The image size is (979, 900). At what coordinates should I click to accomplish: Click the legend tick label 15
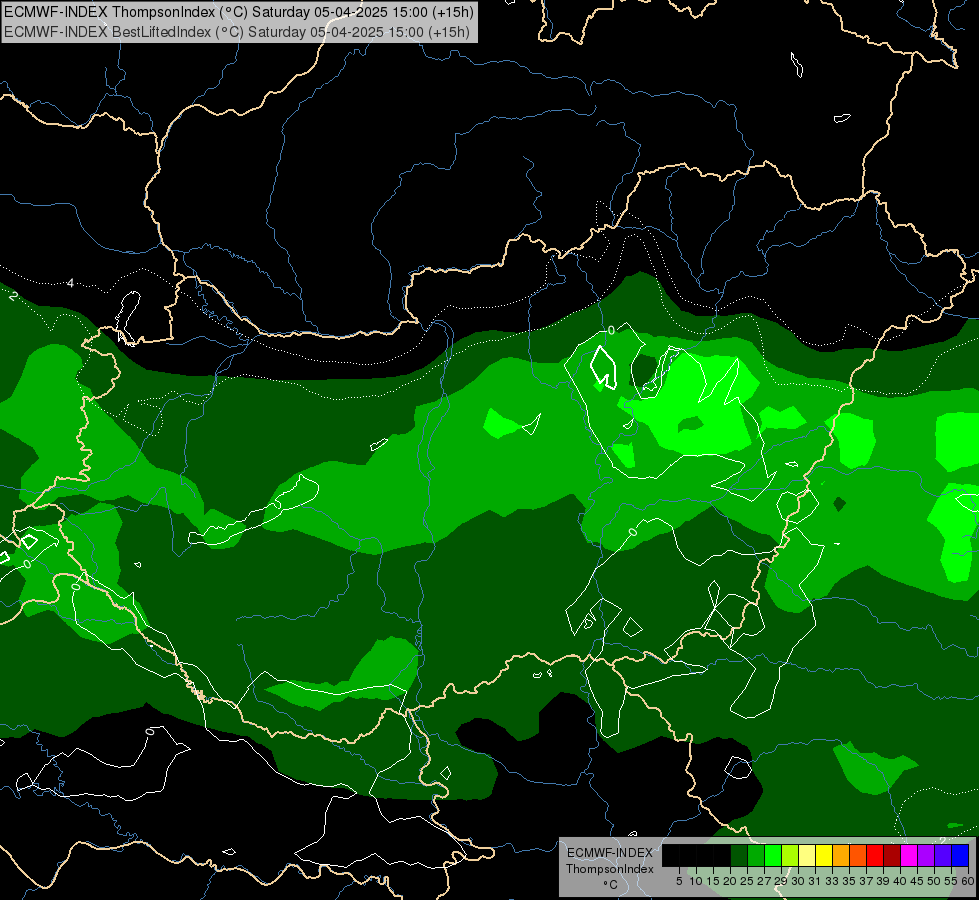pyautogui.click(x=713, y=881)
